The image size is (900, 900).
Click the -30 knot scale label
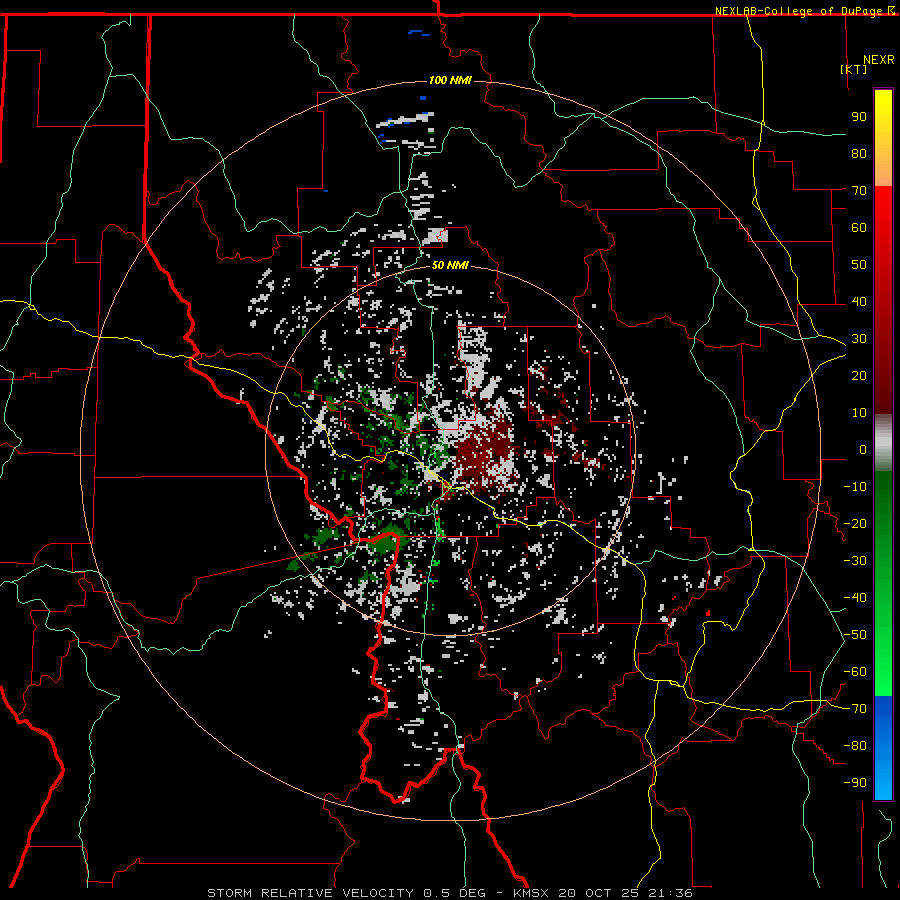click(855, 561)
